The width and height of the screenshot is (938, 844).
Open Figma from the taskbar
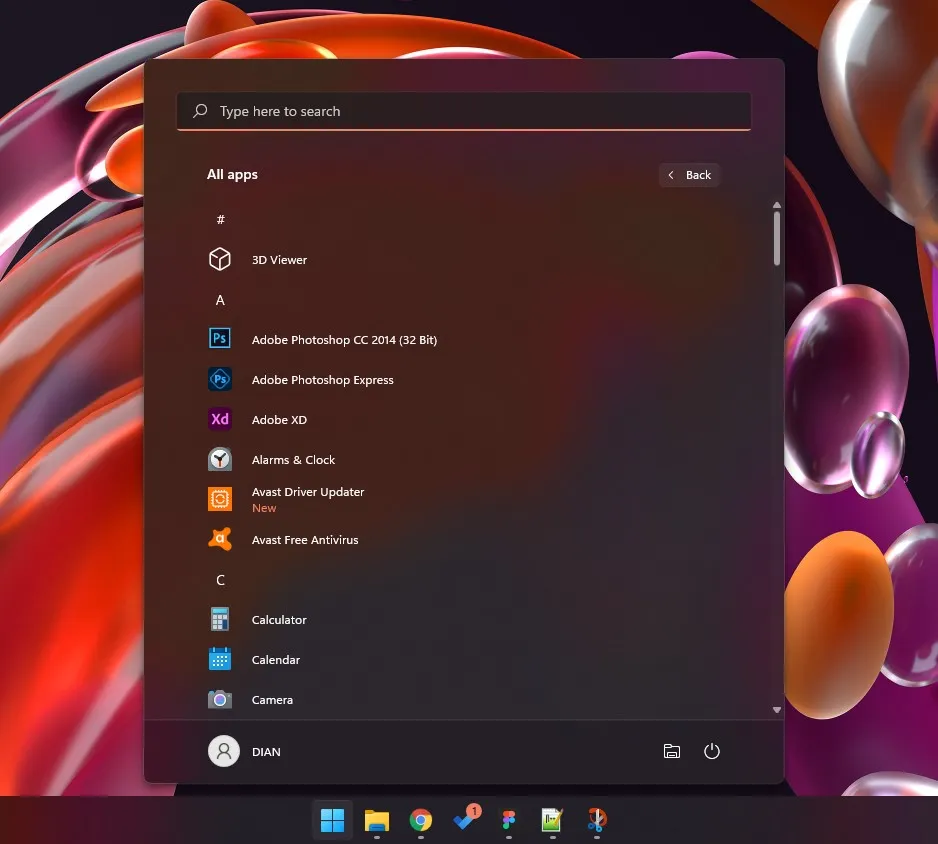pyautogui.click(x=507, y=821)
